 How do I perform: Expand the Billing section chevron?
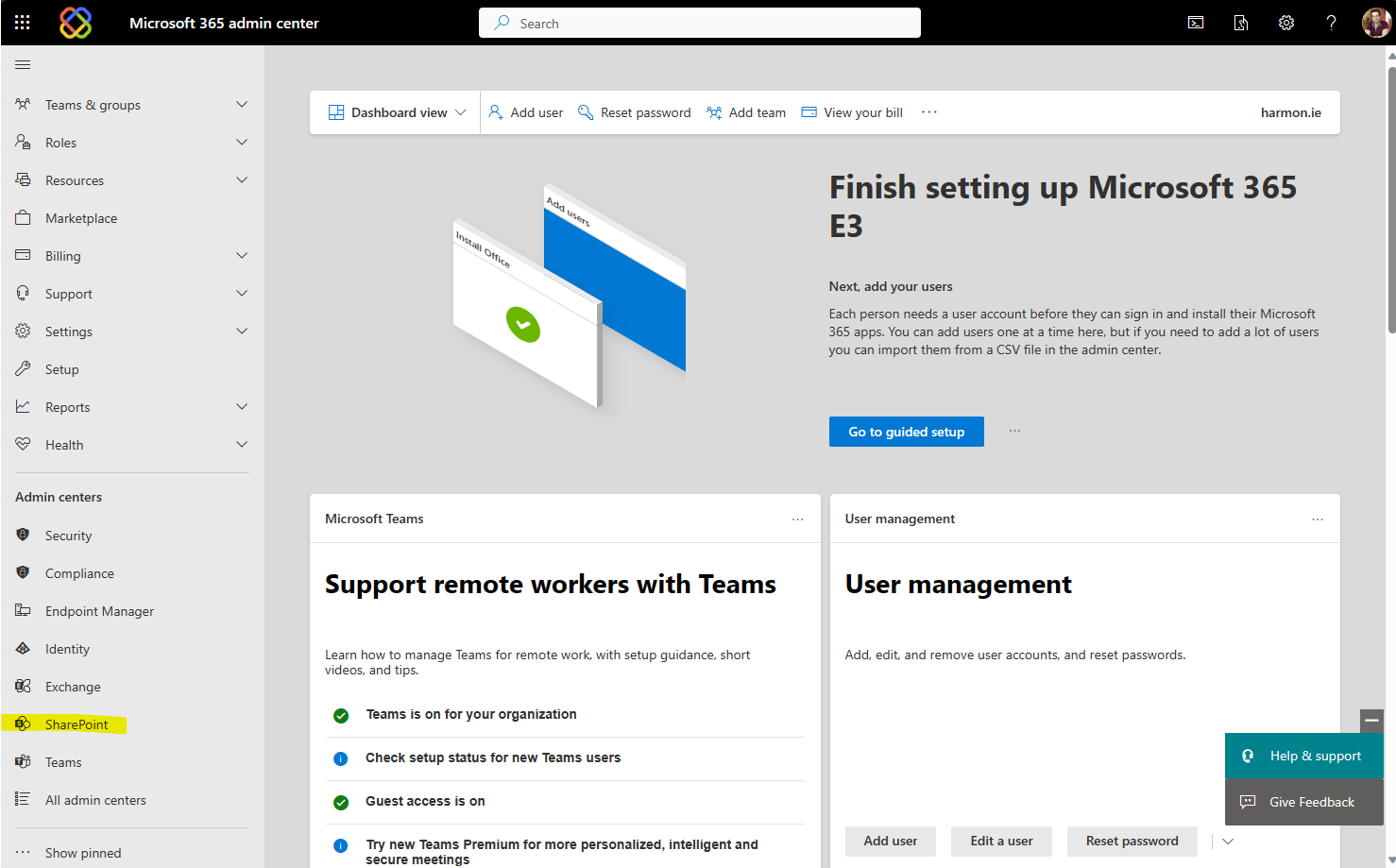click(242, 255)
